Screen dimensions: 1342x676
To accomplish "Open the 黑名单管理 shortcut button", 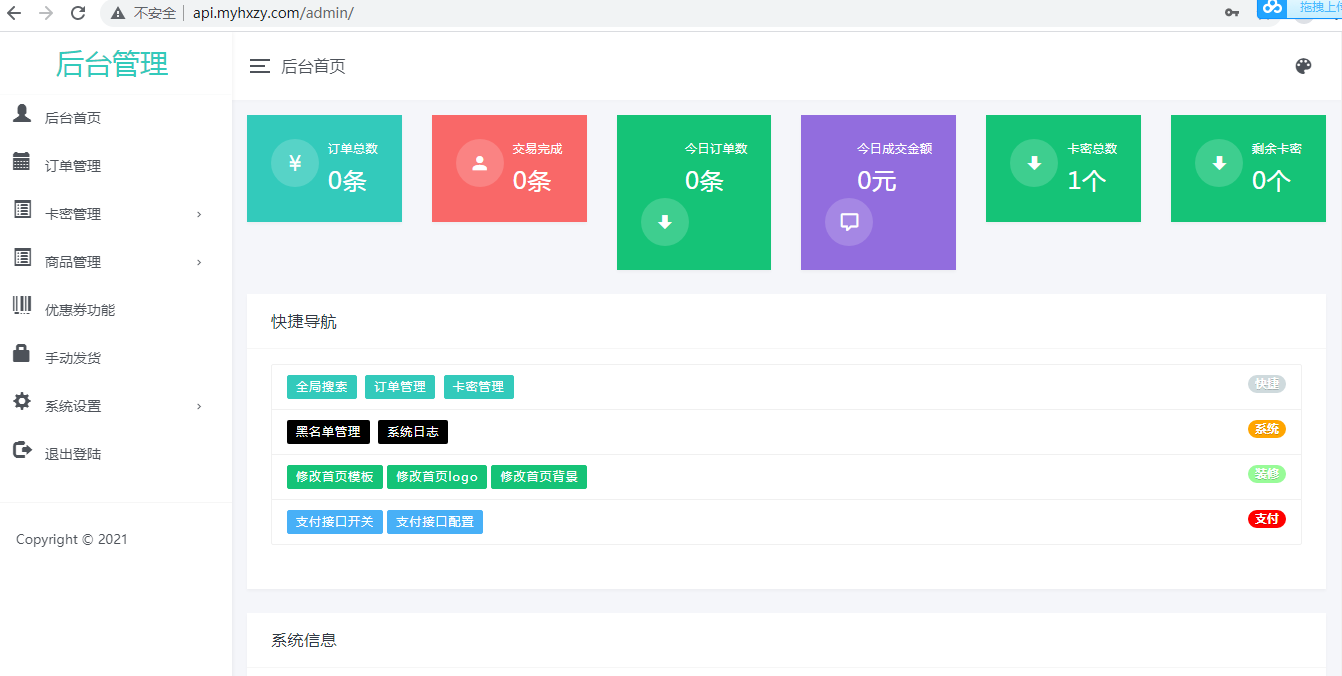I will pyautogui.click(x=328, y=432).
